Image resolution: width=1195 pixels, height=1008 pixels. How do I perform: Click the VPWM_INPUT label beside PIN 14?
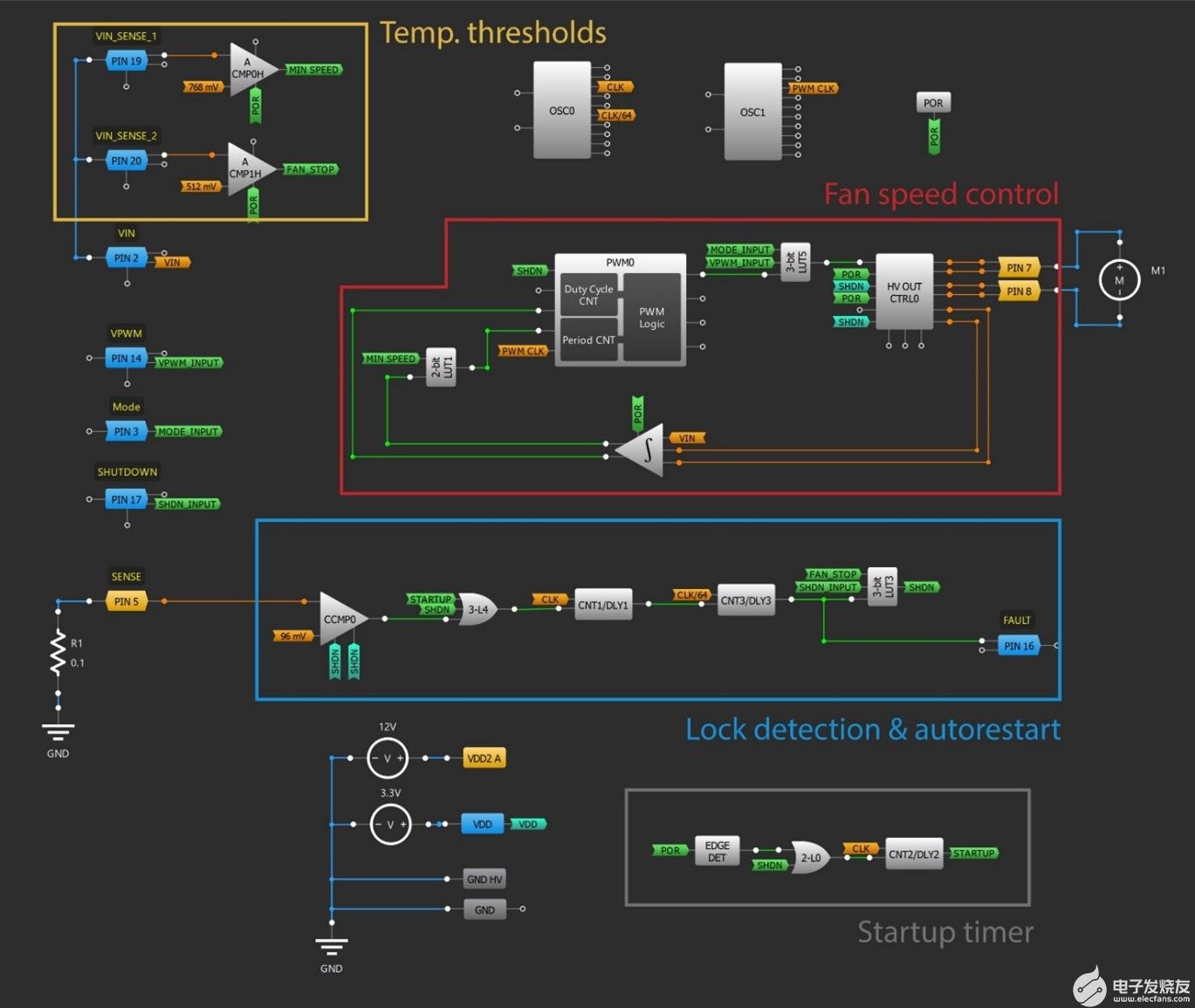click(189, 362)
